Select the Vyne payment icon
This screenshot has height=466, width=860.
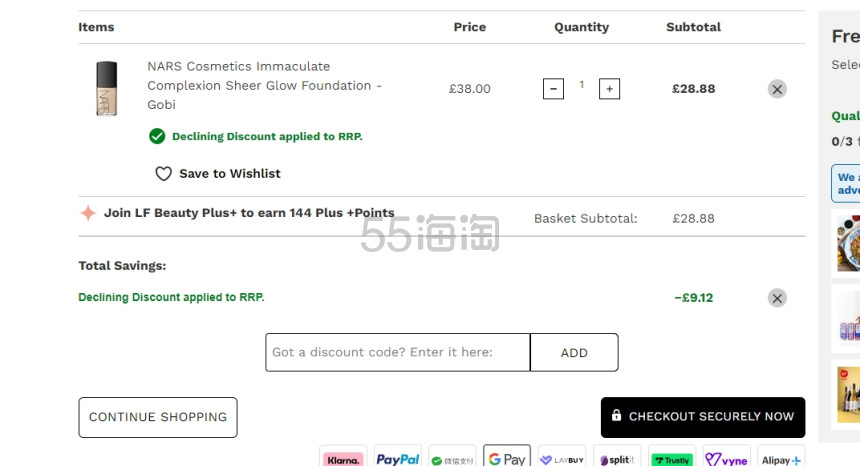coord(726,459)
